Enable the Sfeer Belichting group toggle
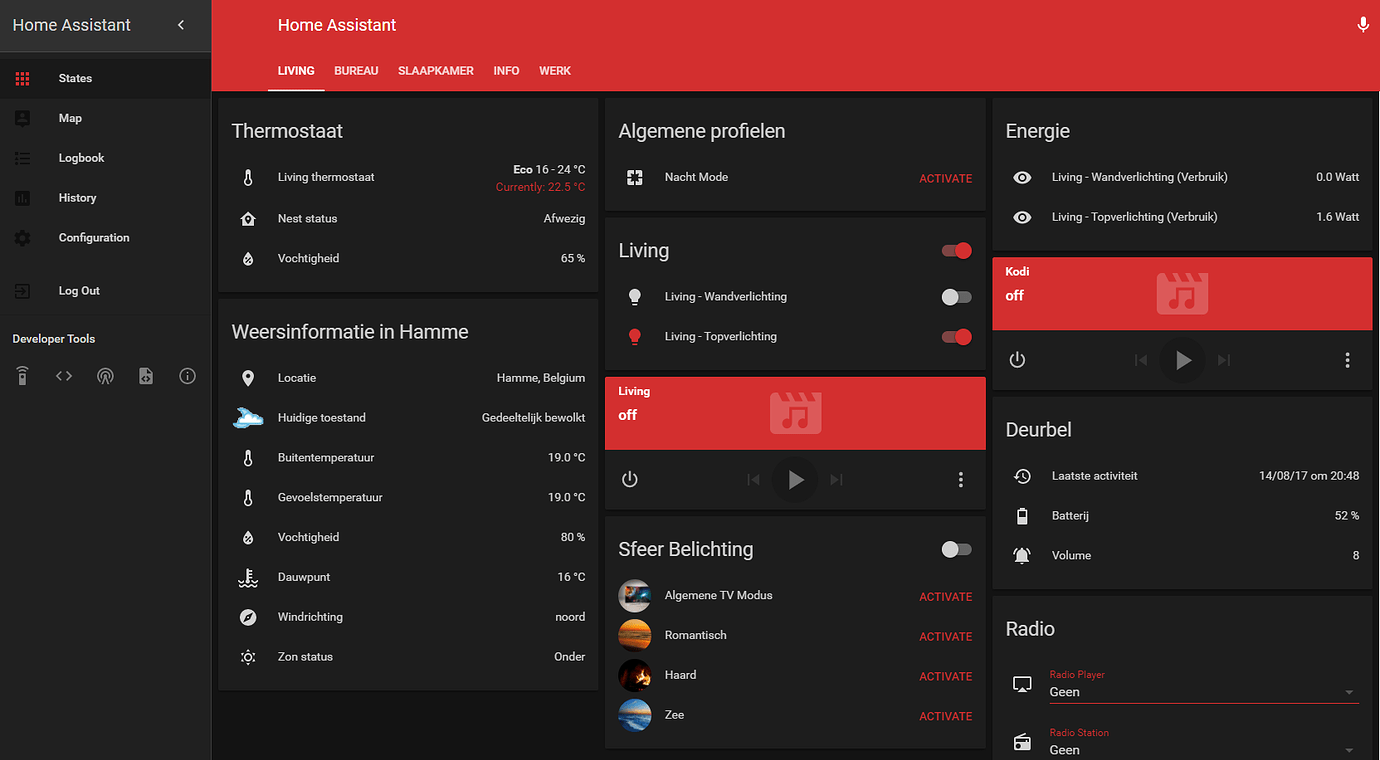This screenshot has height=760, width=1380. point(956,549)
